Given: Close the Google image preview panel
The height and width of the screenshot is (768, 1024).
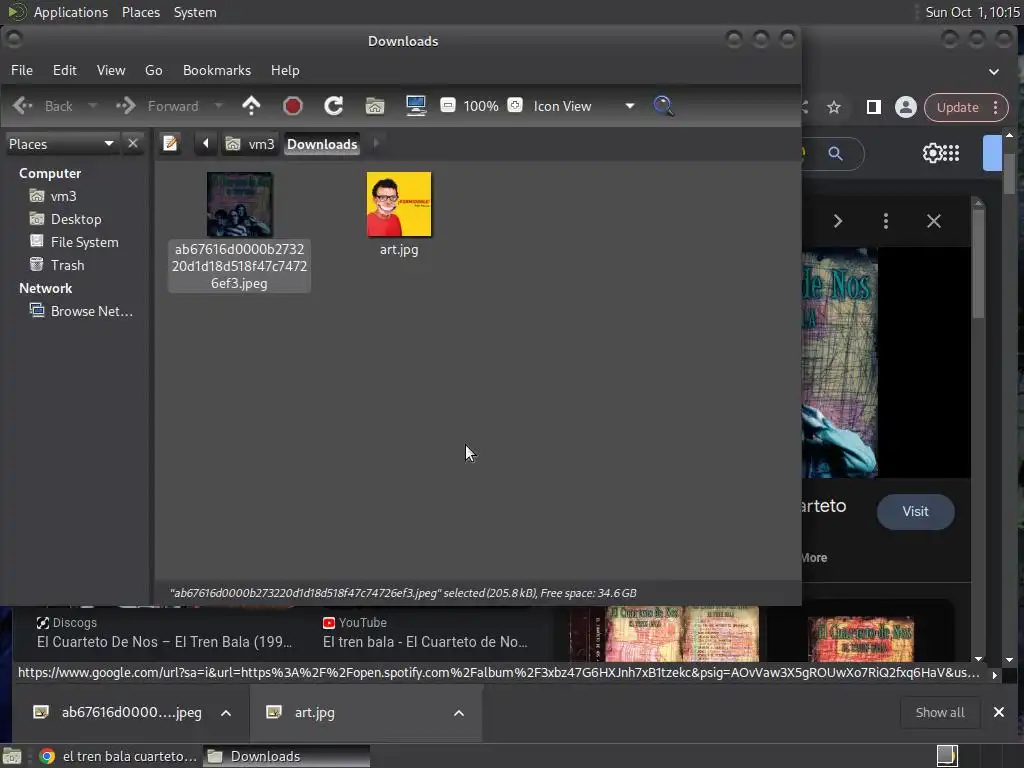Looking at the screenshot, I should point(934,221).
